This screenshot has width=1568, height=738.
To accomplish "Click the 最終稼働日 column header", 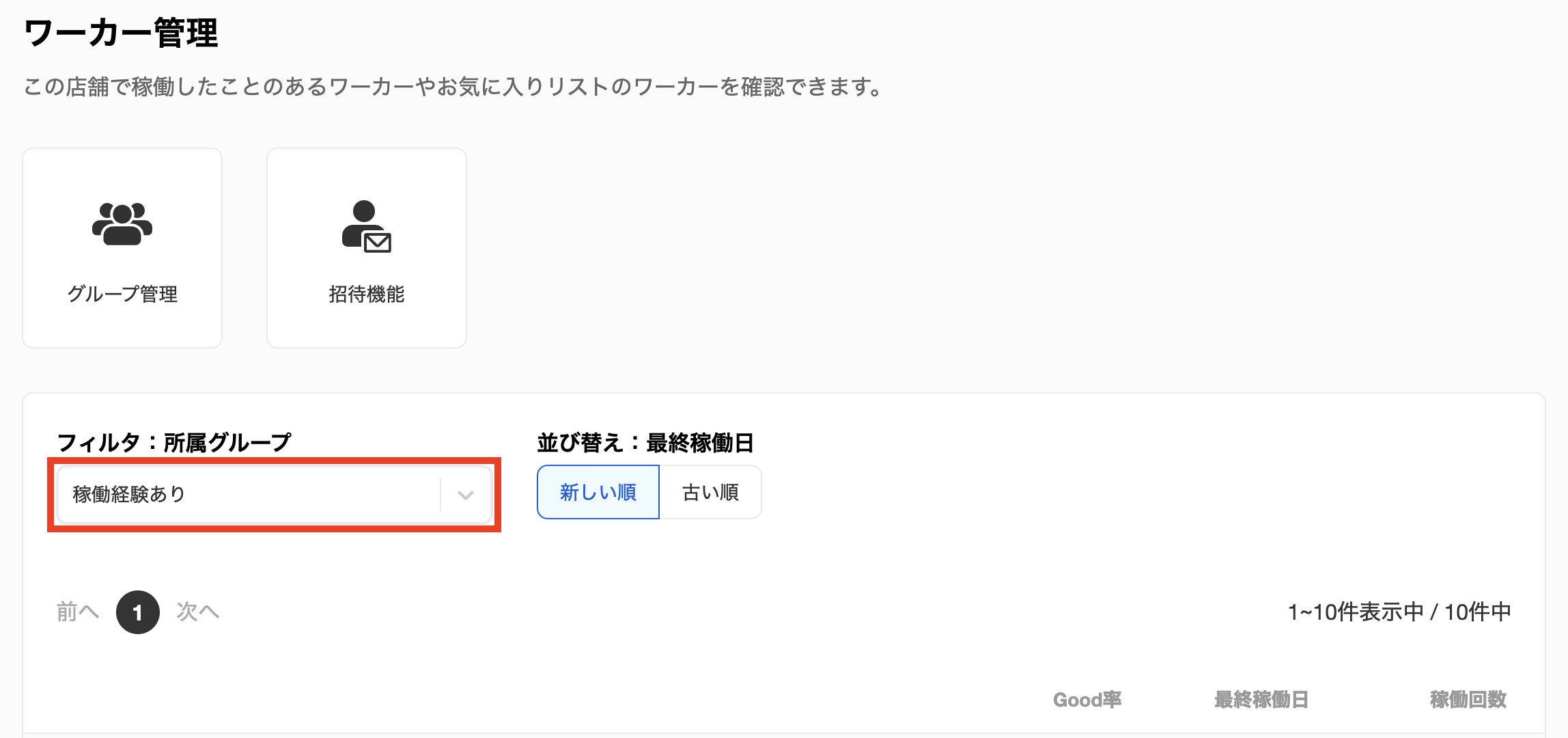I will pyautogui.click(x=1261, y=700).
